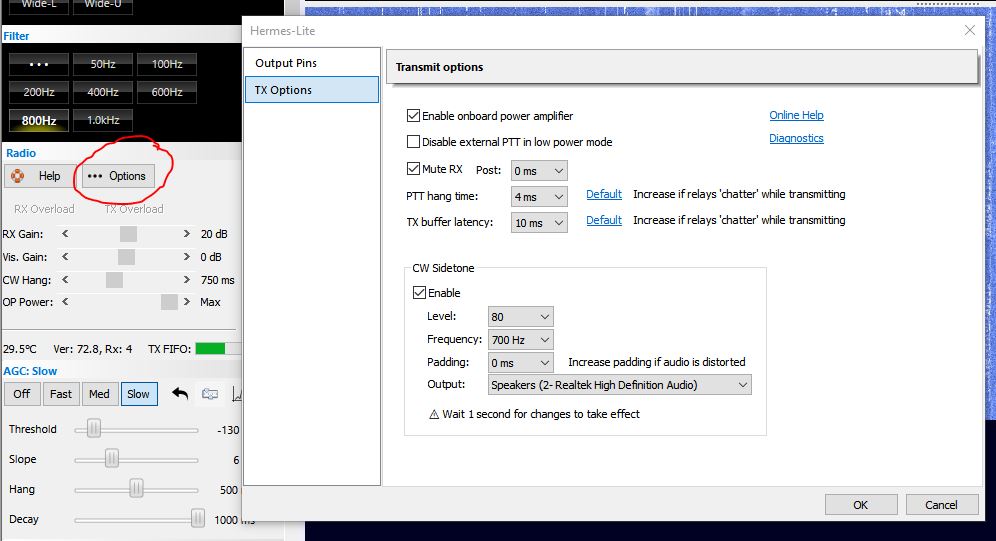Select the TX Options tab
996x541 pixels.
(x=284, y=90)
